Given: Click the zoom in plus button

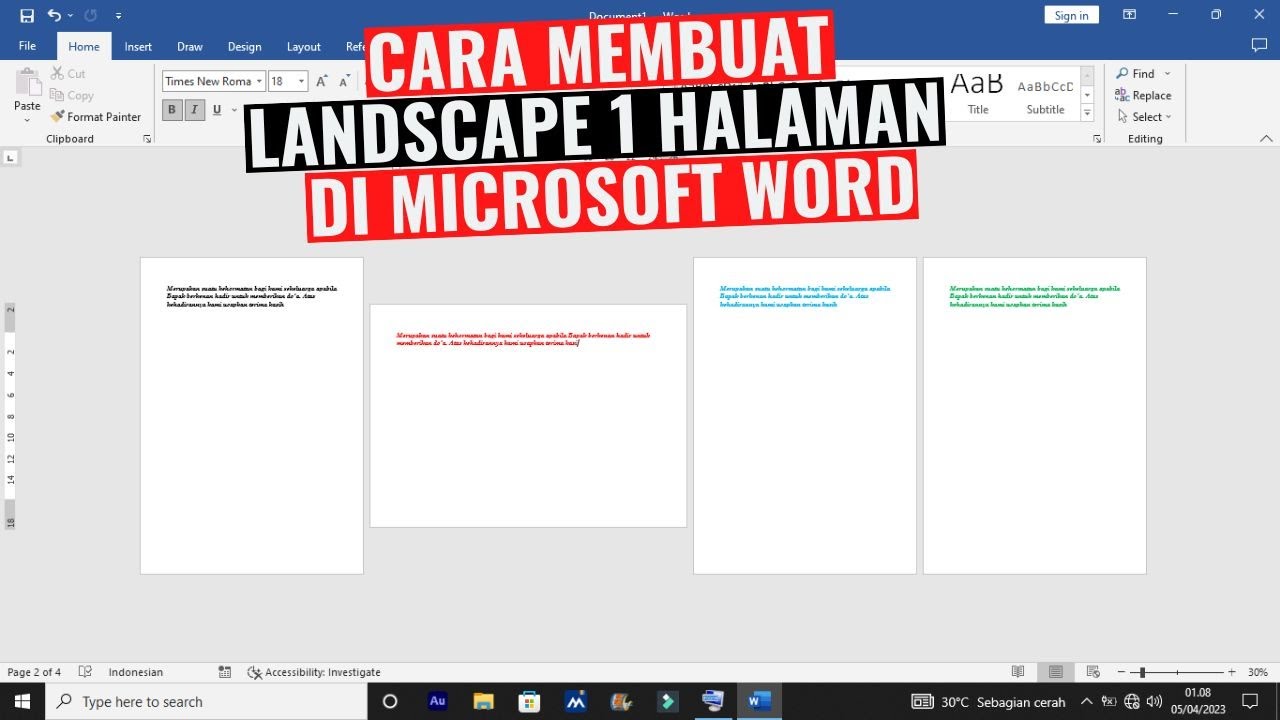Looking at the screenshot, I should click(1231, 672).
